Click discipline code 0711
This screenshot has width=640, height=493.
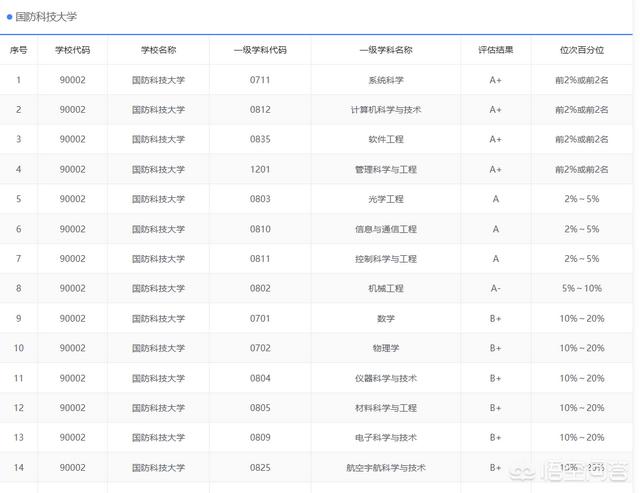260,80
